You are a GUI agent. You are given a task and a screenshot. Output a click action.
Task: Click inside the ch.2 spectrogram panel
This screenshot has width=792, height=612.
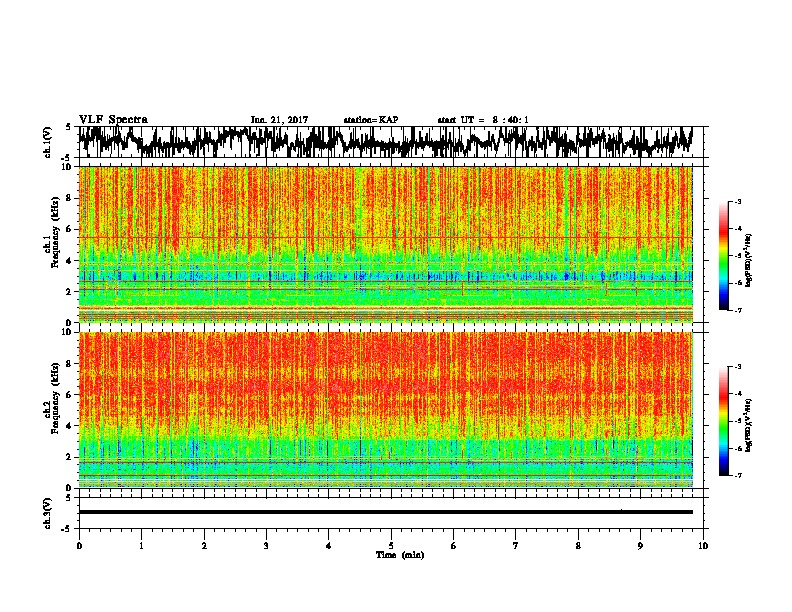[385, 410]
